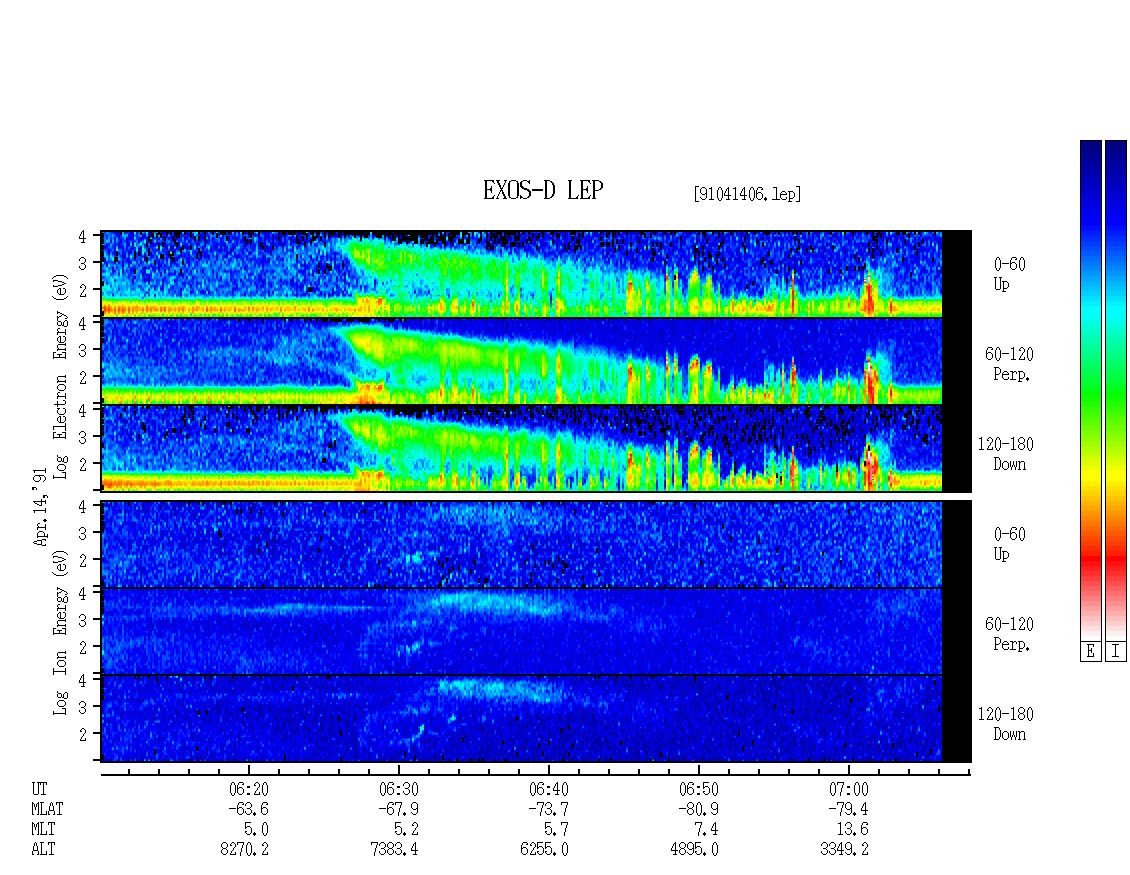Select the Log Ion Energy (eV) axis label
The image size is (1130, 875).
60,633
